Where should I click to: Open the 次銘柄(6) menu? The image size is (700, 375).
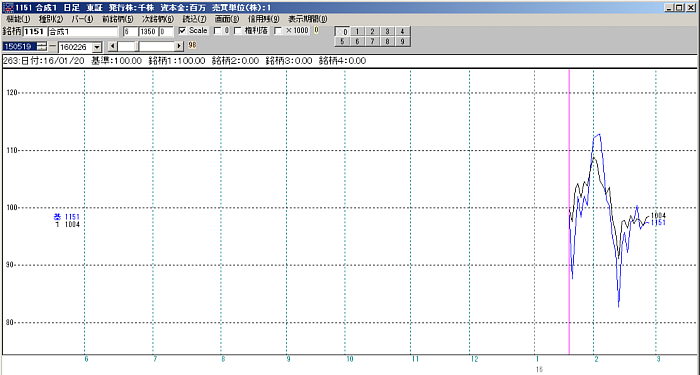[x=158, y=19]
